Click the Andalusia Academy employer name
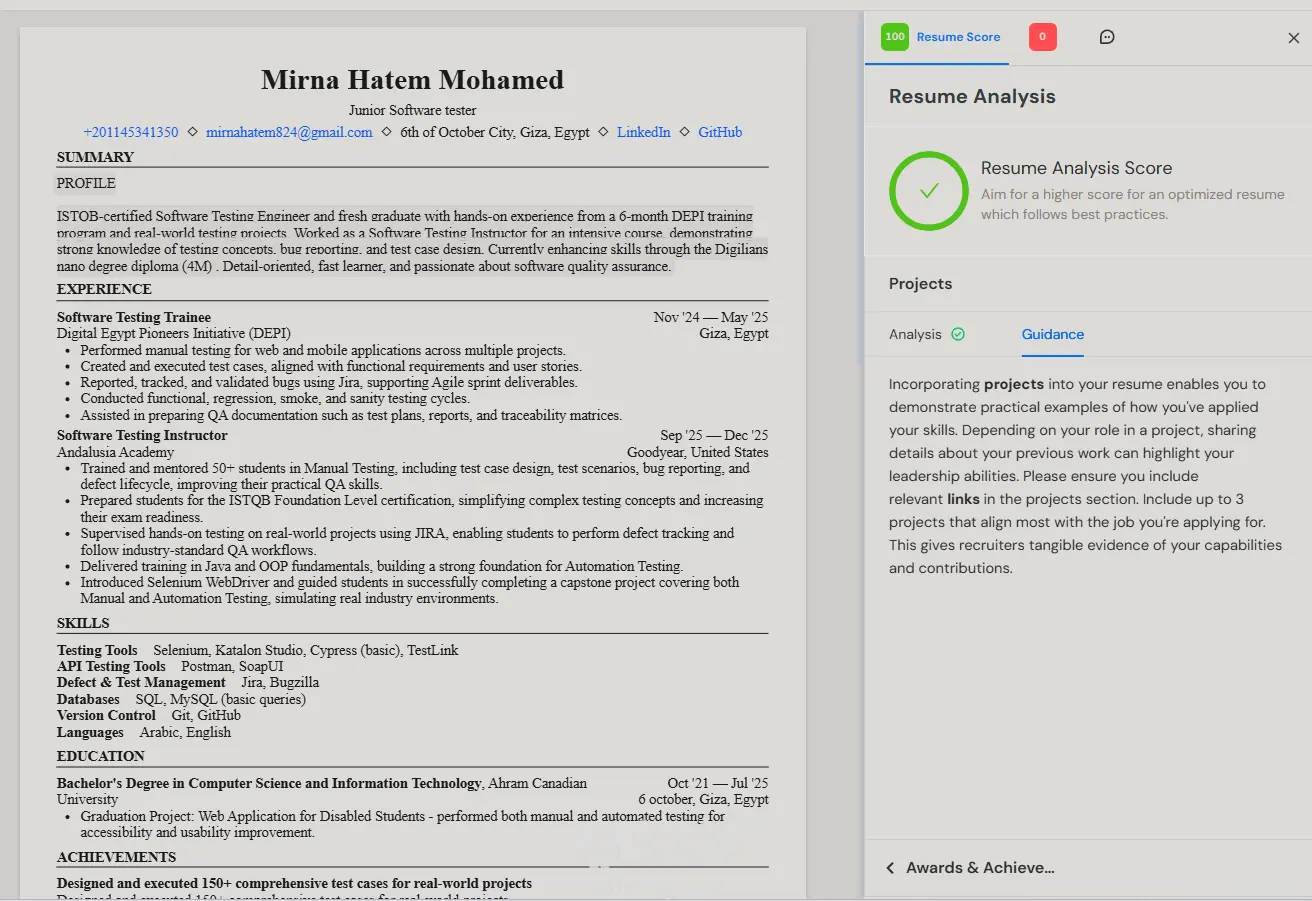This screenshot has height=901, width=1312. [116, 452]
